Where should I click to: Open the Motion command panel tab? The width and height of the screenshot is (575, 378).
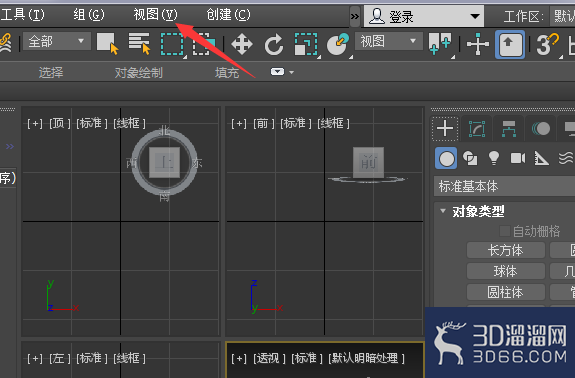pyautogui.click(x=541, y=129)
